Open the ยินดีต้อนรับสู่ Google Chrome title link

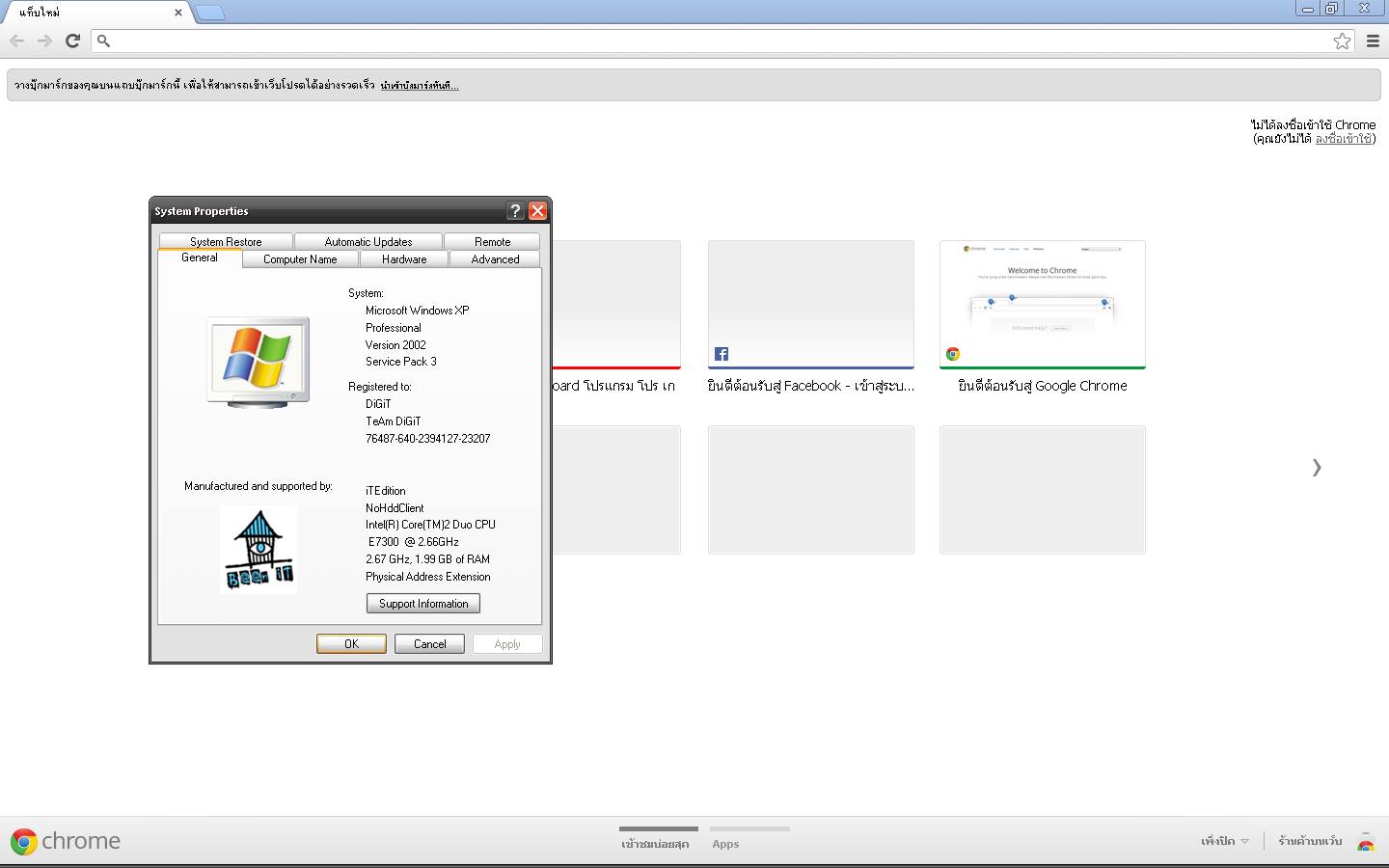1043,386
